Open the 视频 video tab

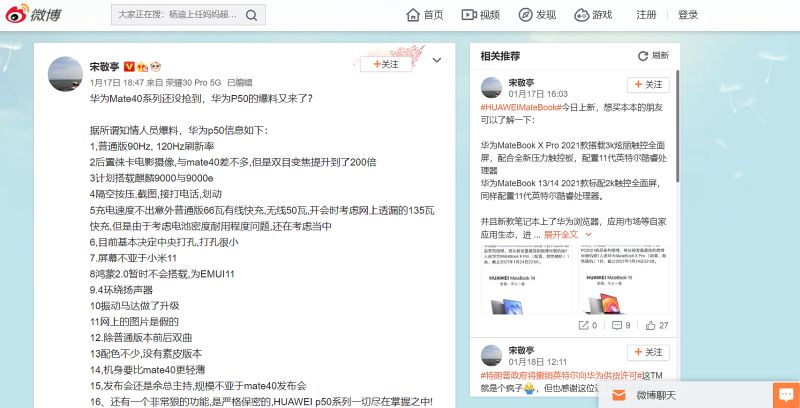point(481,15)
